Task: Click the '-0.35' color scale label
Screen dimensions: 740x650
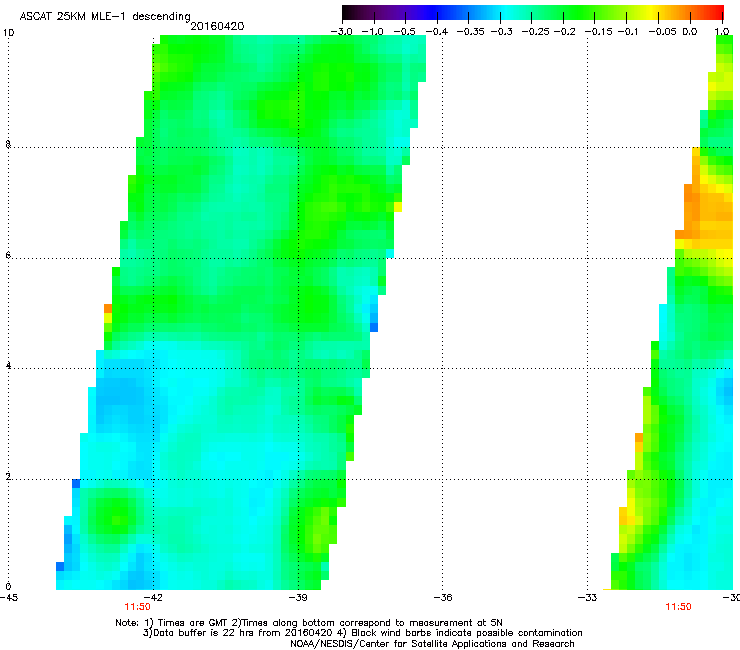Action: [x=471, y=32]
